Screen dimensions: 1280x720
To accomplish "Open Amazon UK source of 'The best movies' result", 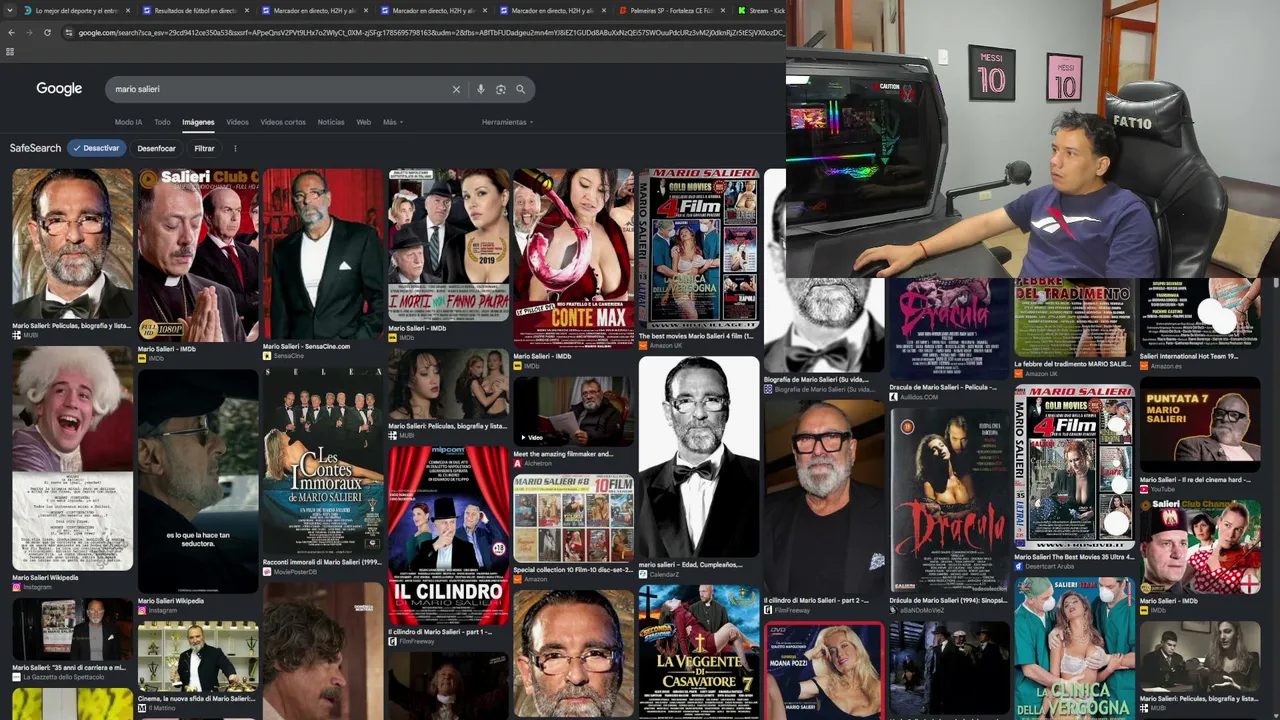I will 659,345.
